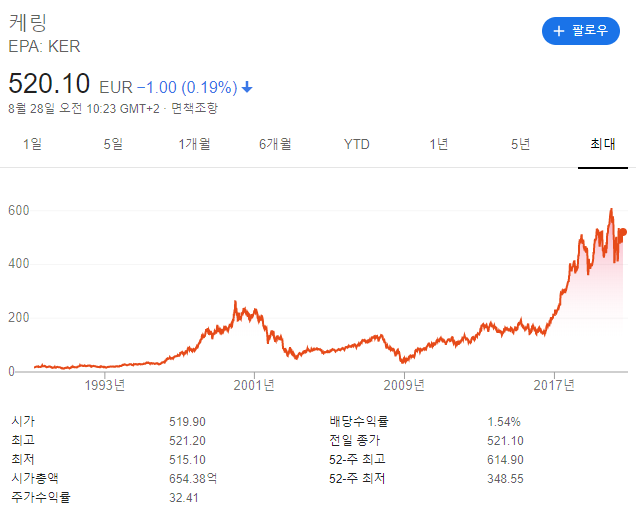Click the −1.00 (0.19%) change value
Screen dimensions: 636x512
pos(187,87)
